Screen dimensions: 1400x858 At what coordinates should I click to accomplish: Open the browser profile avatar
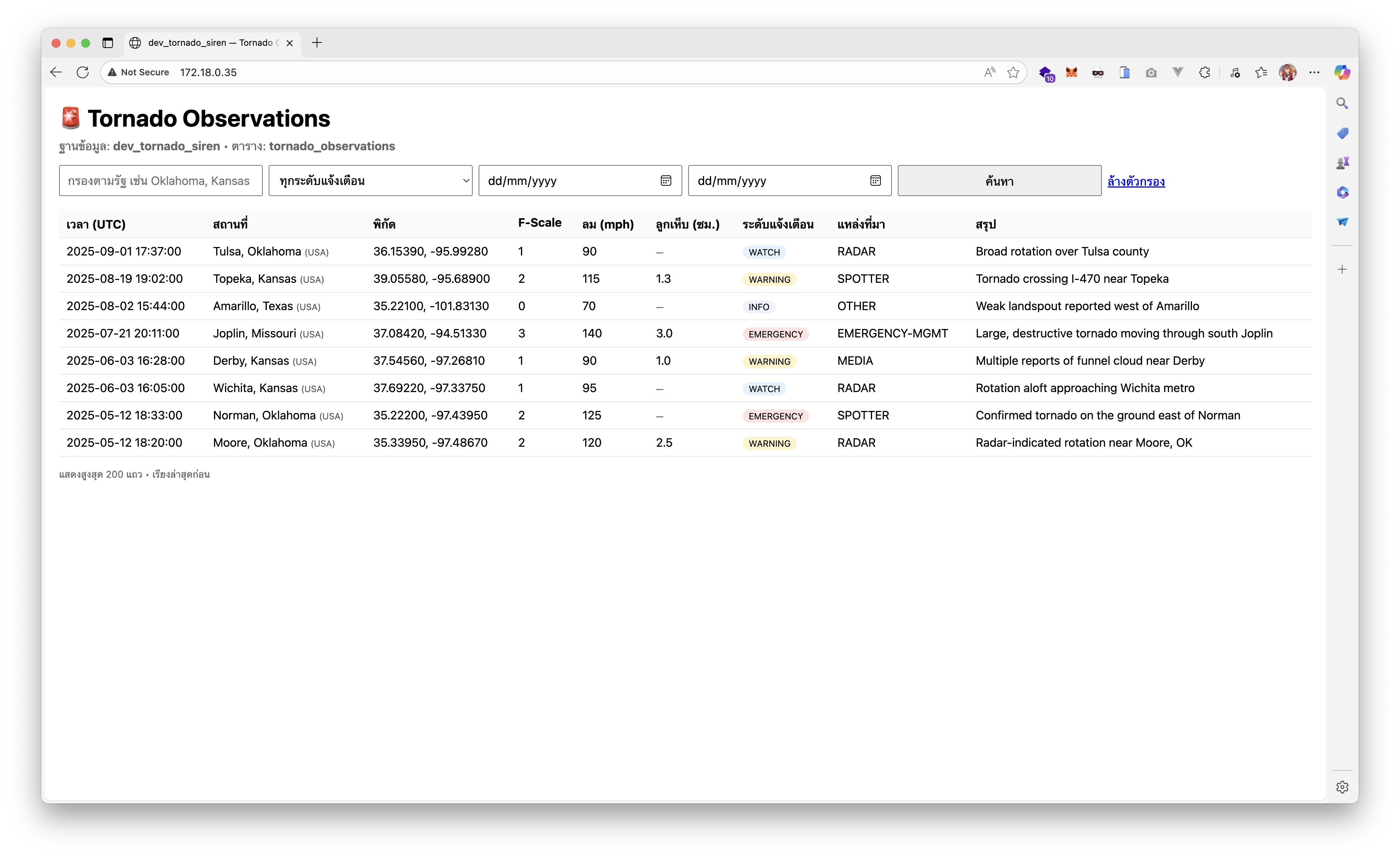click(x=1287, y=72)
